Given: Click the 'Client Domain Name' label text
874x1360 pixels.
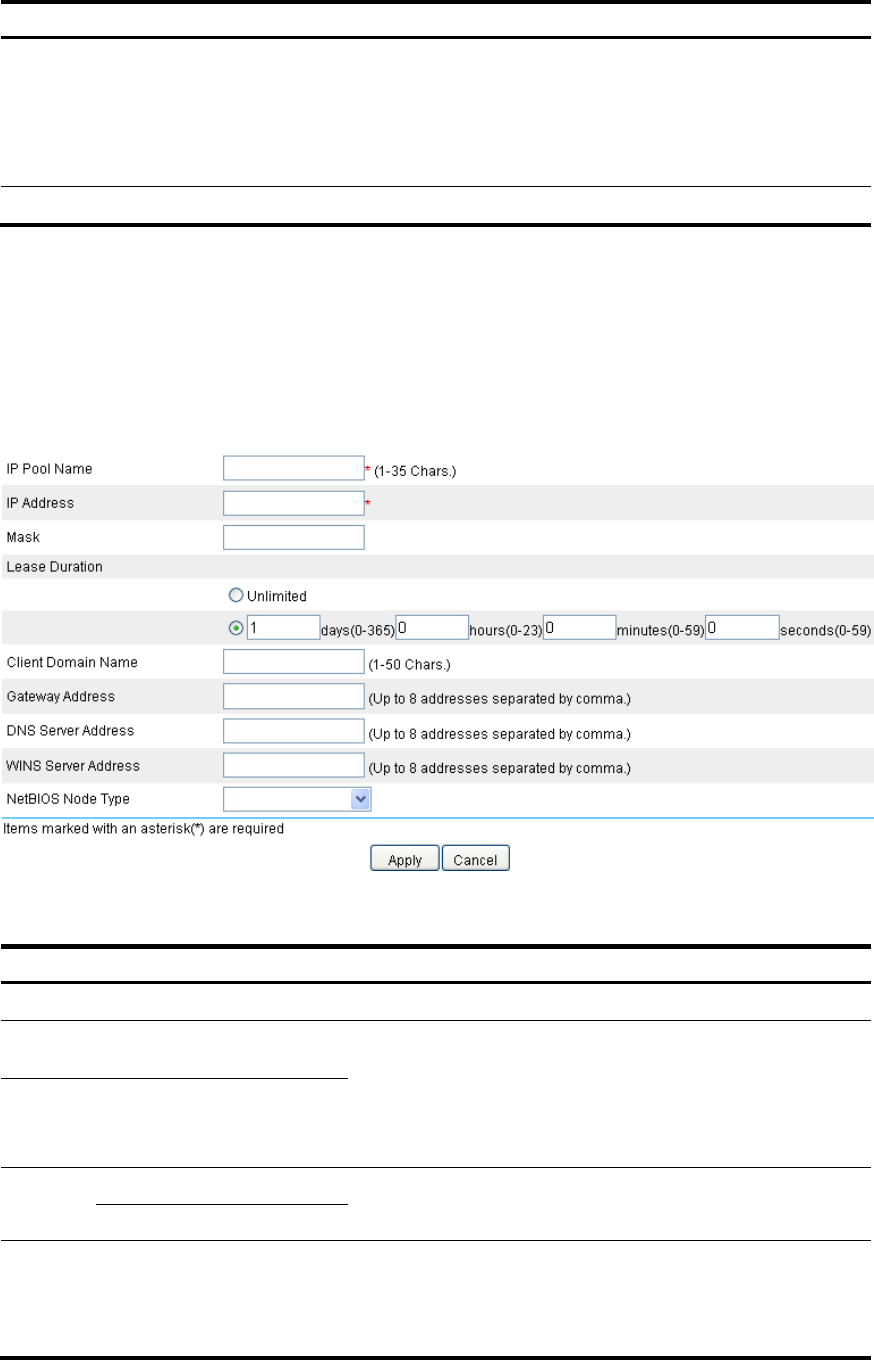Looking at the screenshot, I should coord(72,662).
